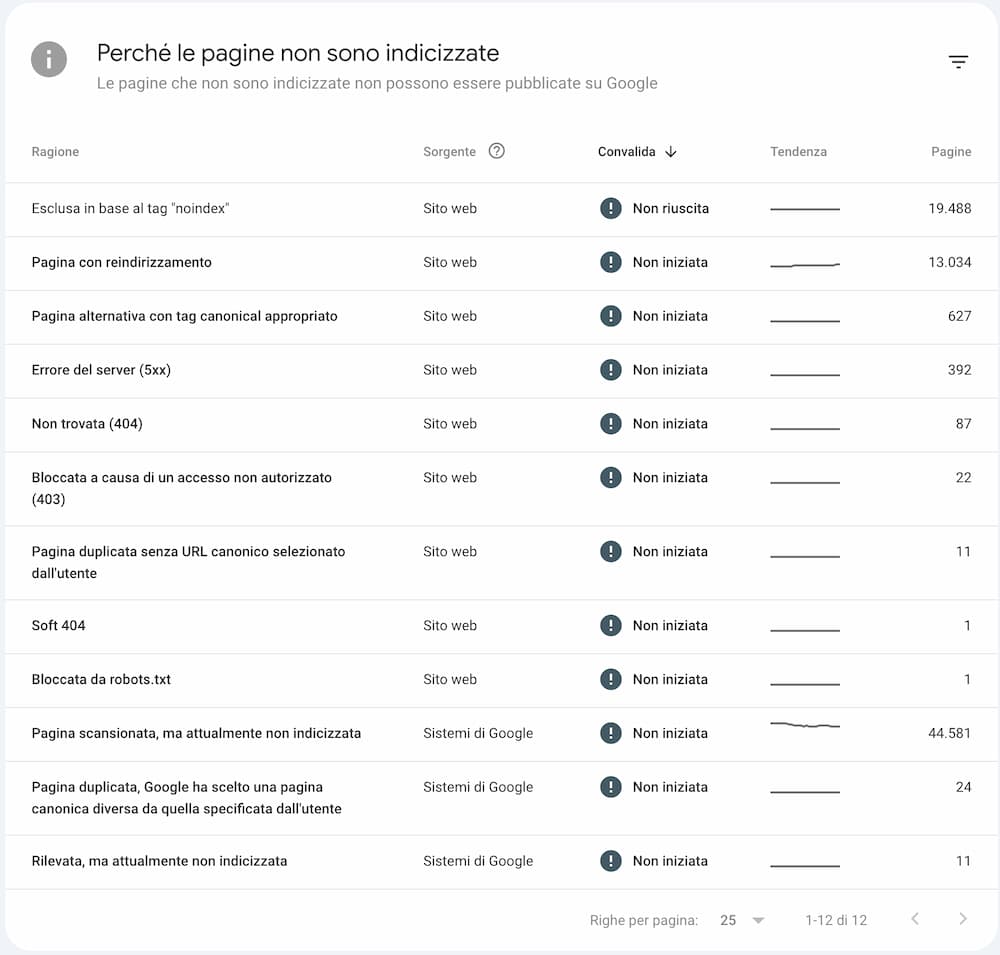Screen dimensions: 1000x955
Task: Open the filter rows icon
Action: (958, 62)
